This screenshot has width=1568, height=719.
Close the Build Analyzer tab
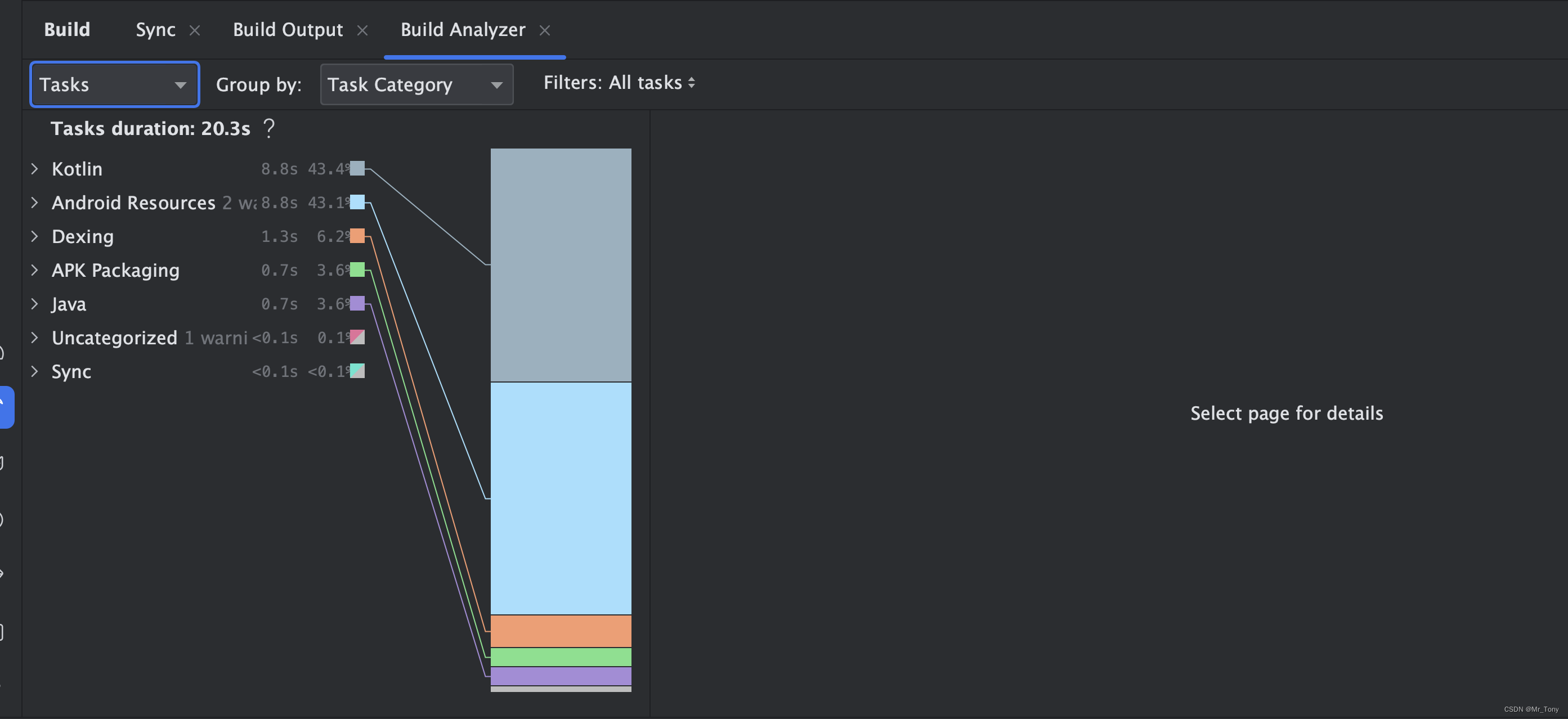pyautogui.click(x=545, y=30)
